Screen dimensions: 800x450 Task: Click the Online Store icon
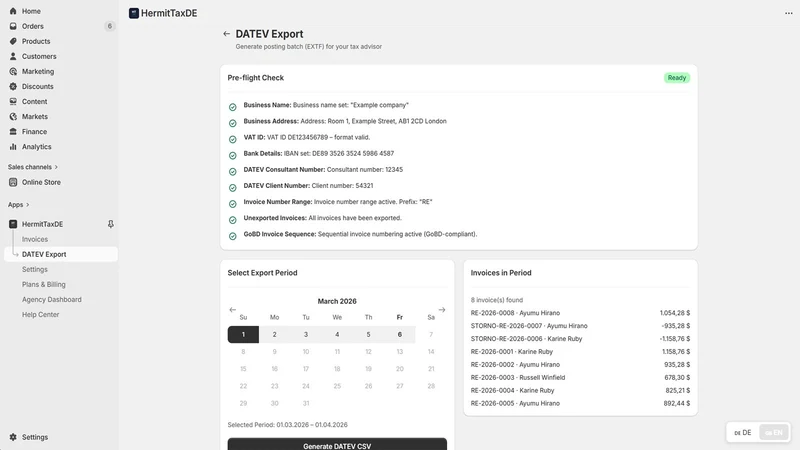(13, 182)
